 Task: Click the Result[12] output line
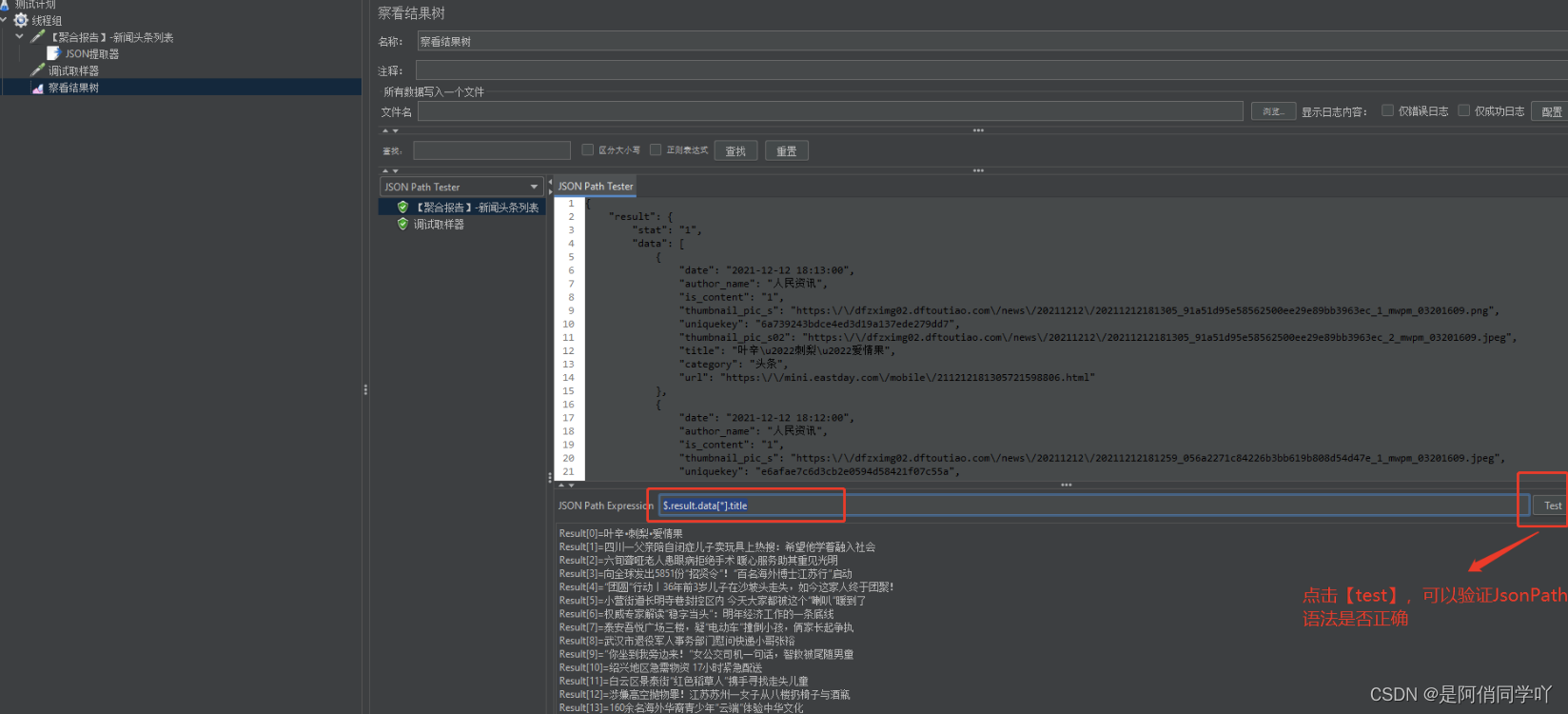pos(704,694)
